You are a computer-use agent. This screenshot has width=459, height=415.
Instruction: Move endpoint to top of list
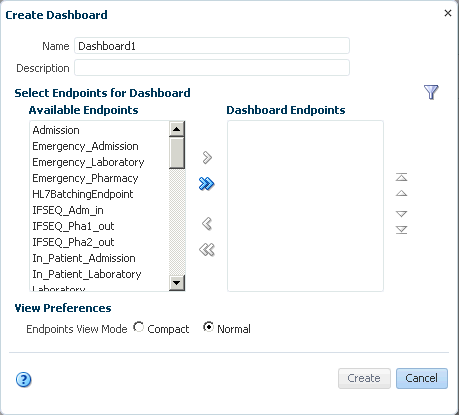point(401,177)
